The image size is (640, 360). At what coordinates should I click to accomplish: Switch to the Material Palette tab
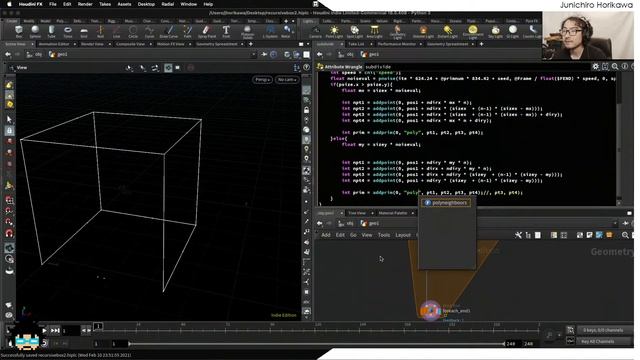click(x=393, y=213)
